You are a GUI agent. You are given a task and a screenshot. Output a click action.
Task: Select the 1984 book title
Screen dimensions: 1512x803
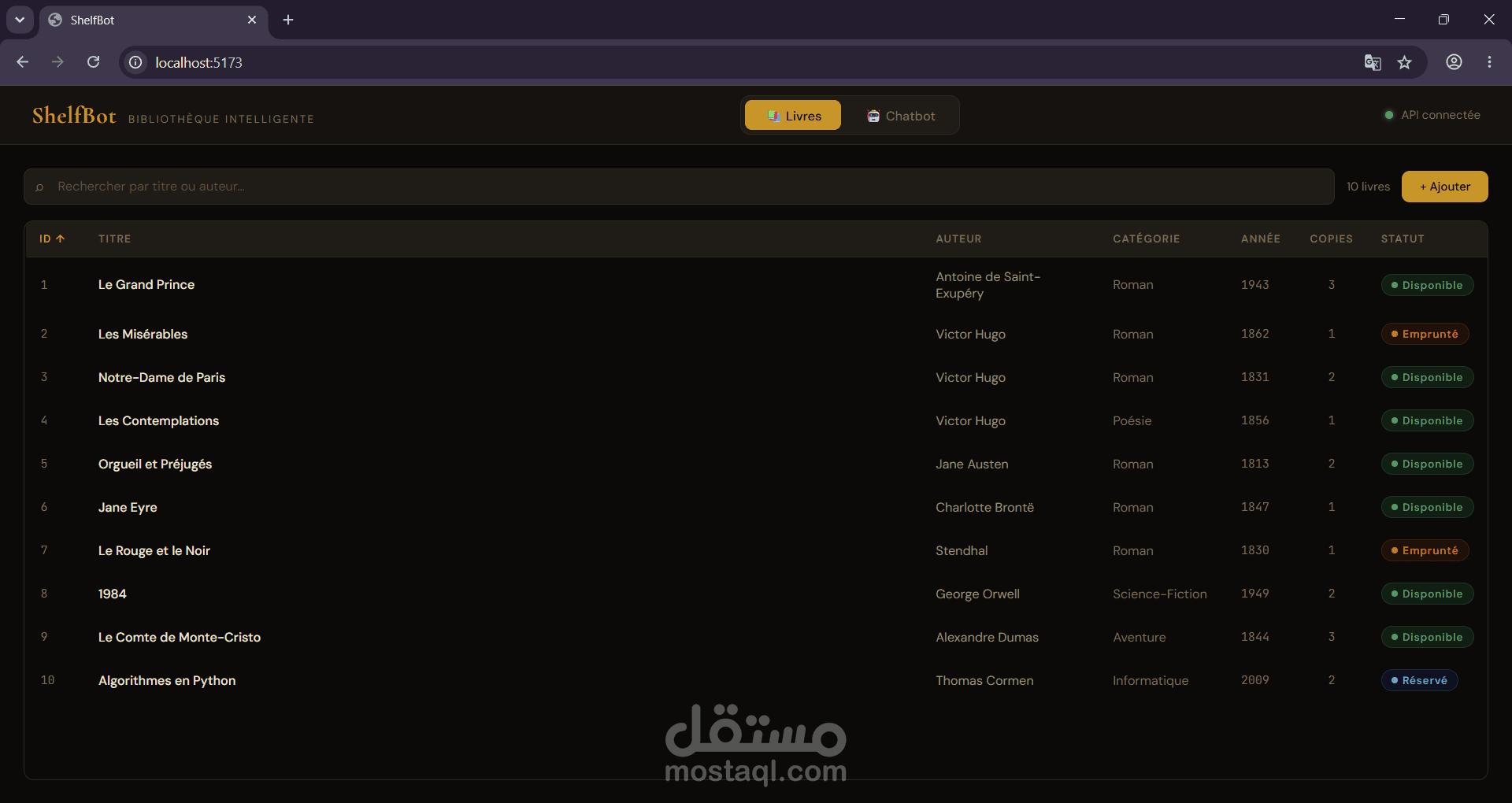coord(112,594)
